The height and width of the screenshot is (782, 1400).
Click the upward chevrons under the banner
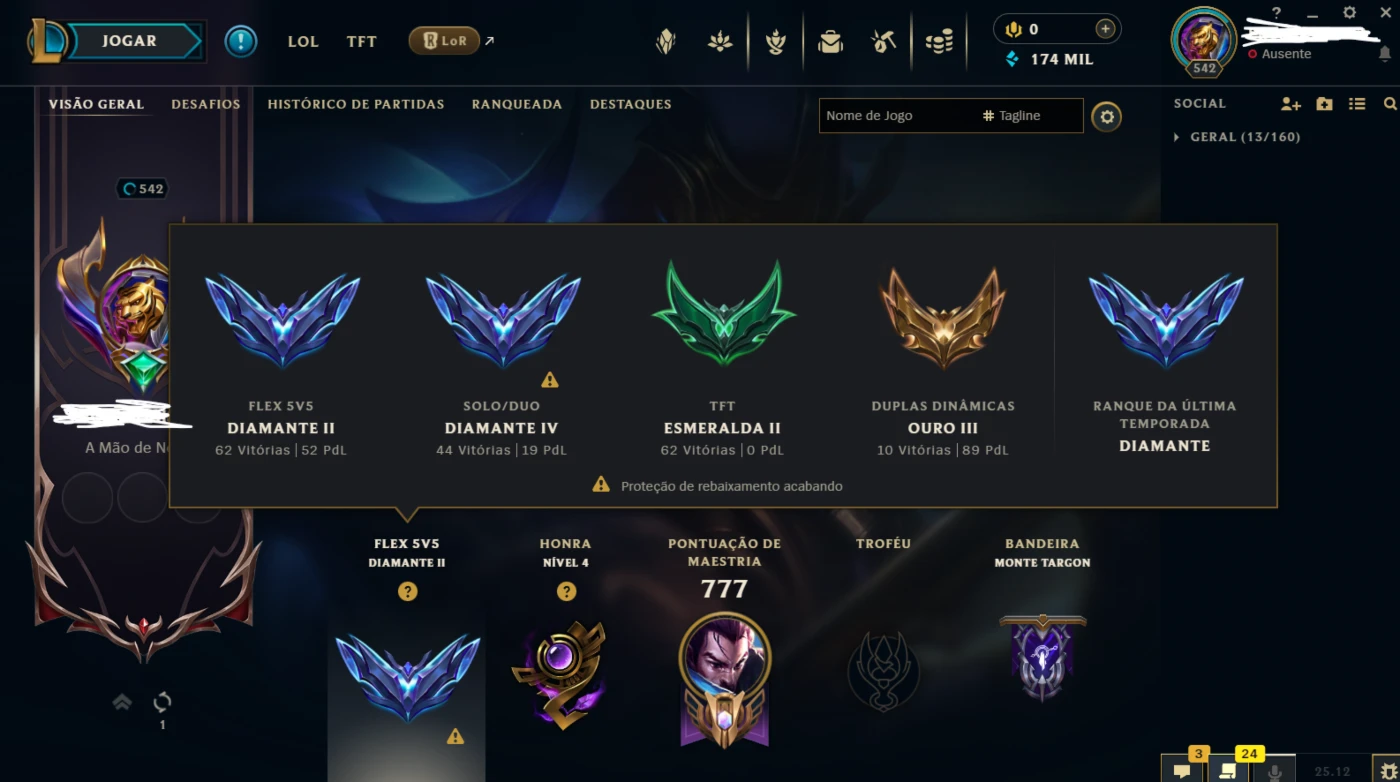[122, 702]
